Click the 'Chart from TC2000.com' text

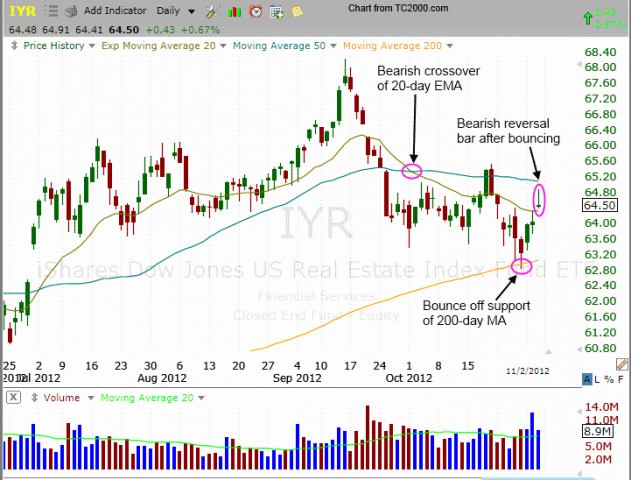click(x=398, y=8)
